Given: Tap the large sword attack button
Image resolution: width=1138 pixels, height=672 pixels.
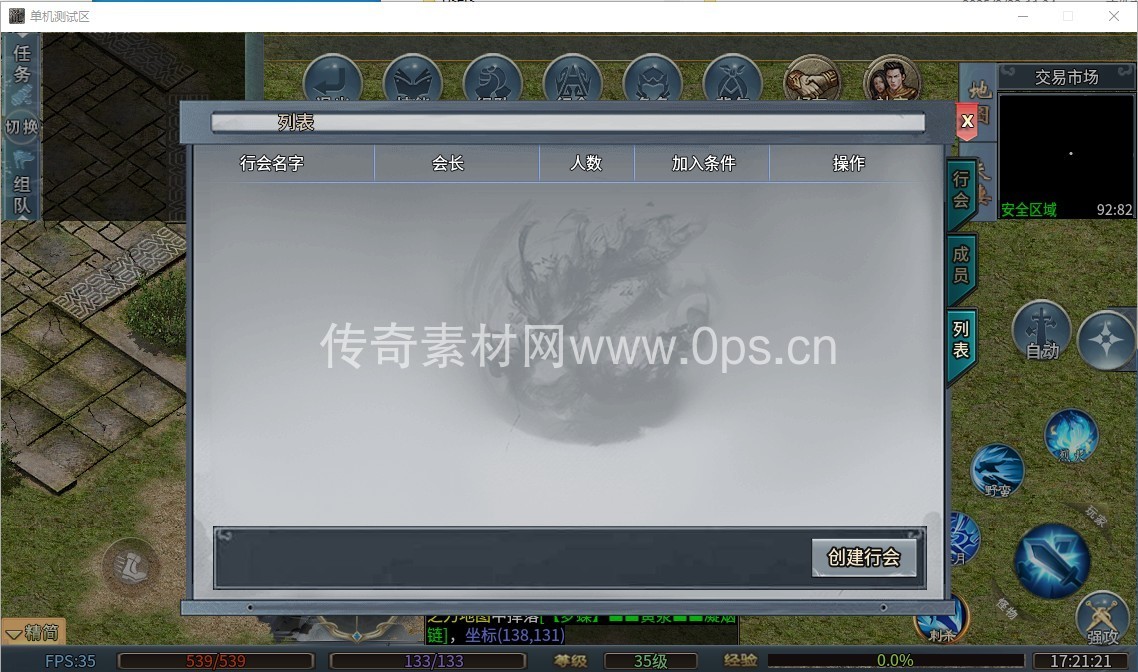Looking at the screenshot, I should 1052,559.
